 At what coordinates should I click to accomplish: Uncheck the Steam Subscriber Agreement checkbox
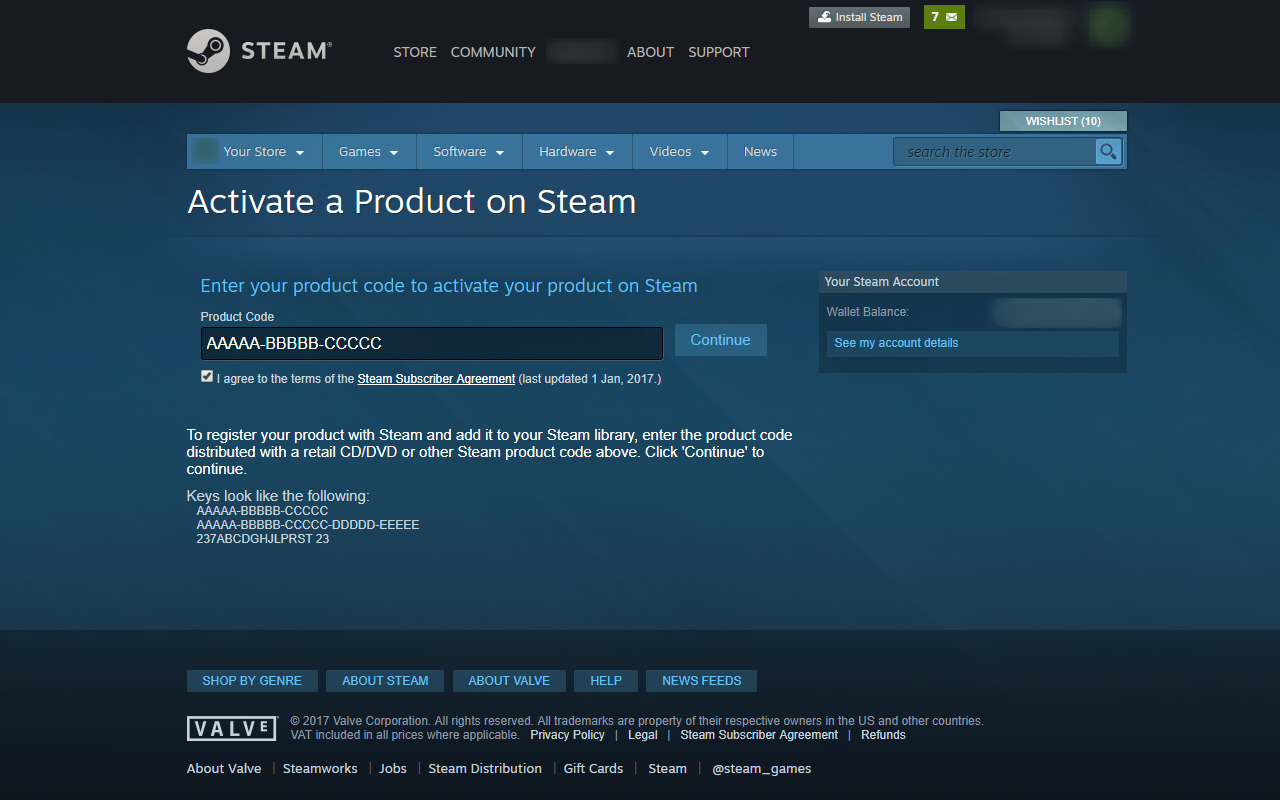point(206,375)
